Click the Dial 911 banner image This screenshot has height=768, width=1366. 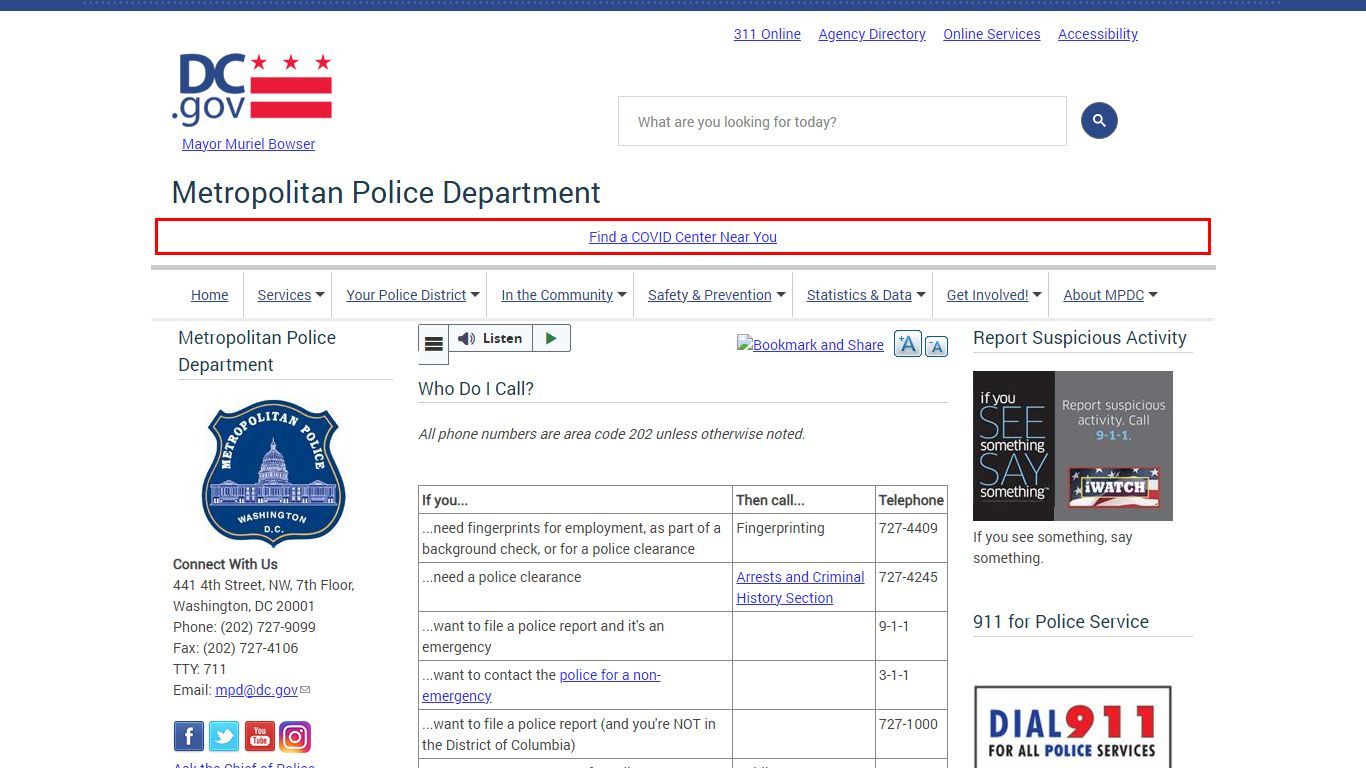(x=1073, y=726)
